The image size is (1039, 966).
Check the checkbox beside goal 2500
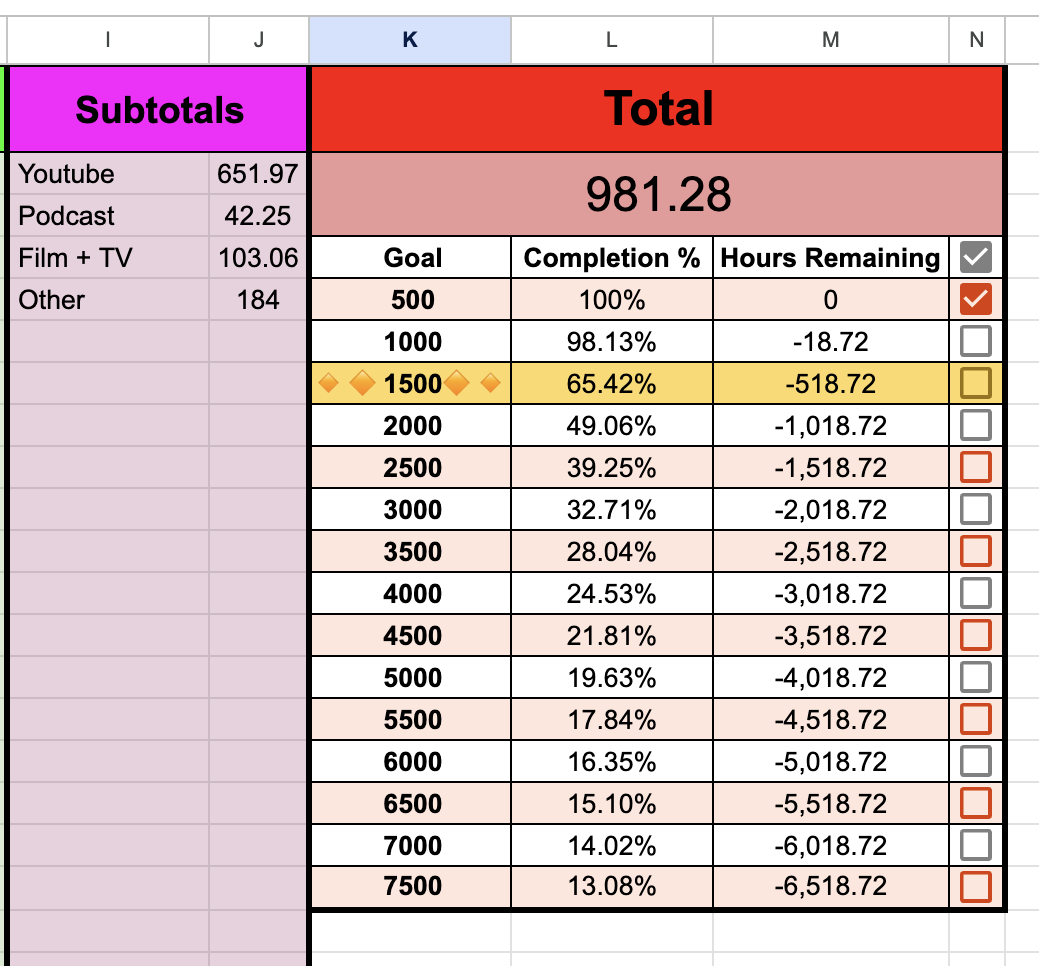click(974, 466)
